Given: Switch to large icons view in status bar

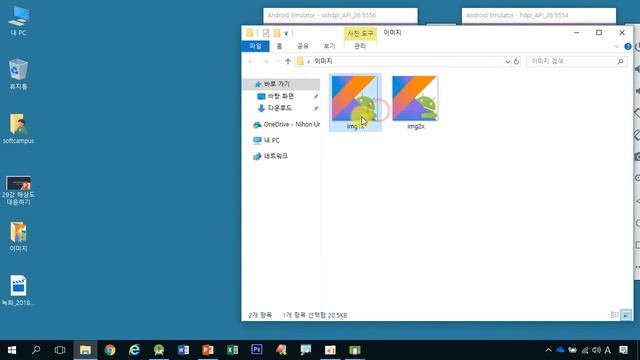Looking at the screenshot, I should click(x=626, y=315).
